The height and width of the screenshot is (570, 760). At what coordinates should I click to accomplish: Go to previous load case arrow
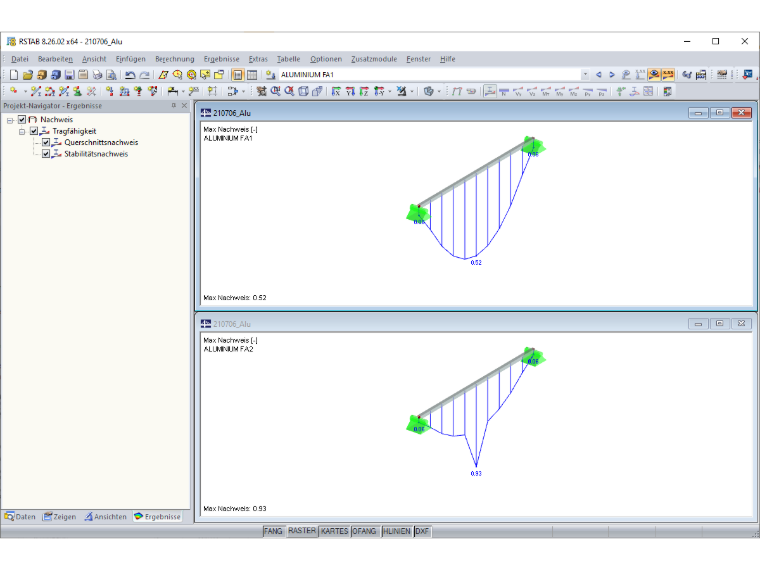coord(599,75)
